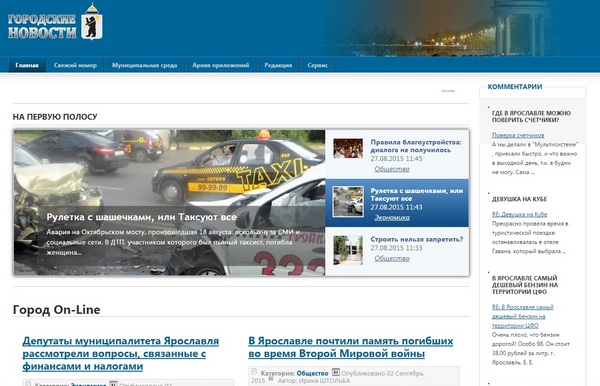This screenshot has height=386, width=600.
Task: Click the category folder icon before Категория
Action: tap(254, 372)
